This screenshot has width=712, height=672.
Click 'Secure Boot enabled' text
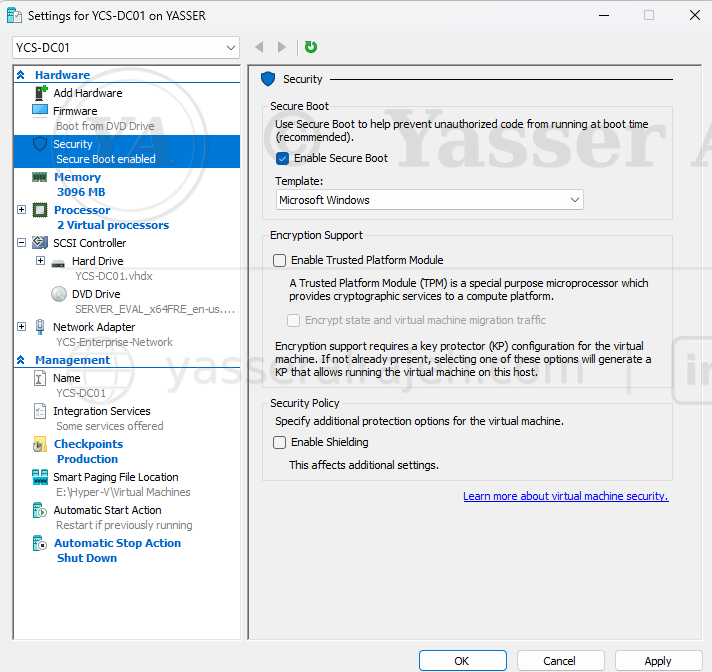(x=106, y=159)
